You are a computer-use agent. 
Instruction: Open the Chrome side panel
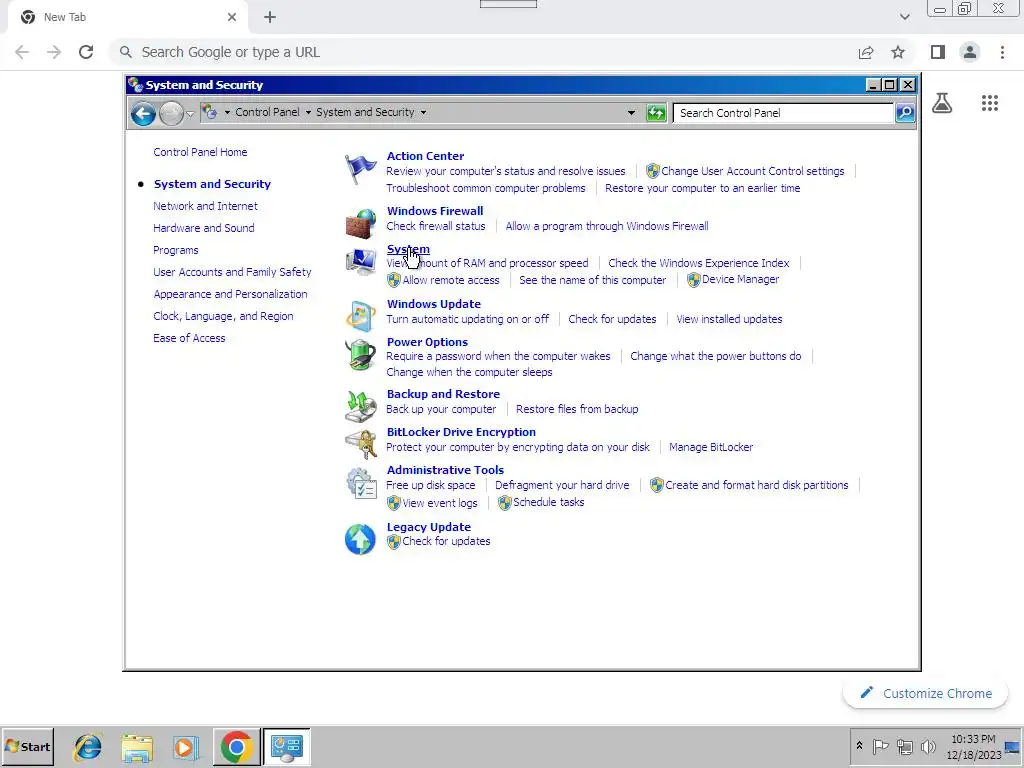click(938, 52)
